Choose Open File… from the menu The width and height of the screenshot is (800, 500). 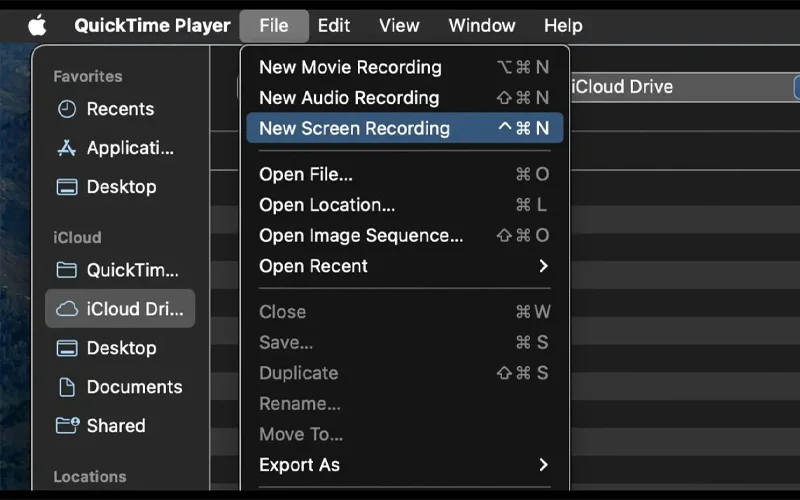tap(405, 174)
